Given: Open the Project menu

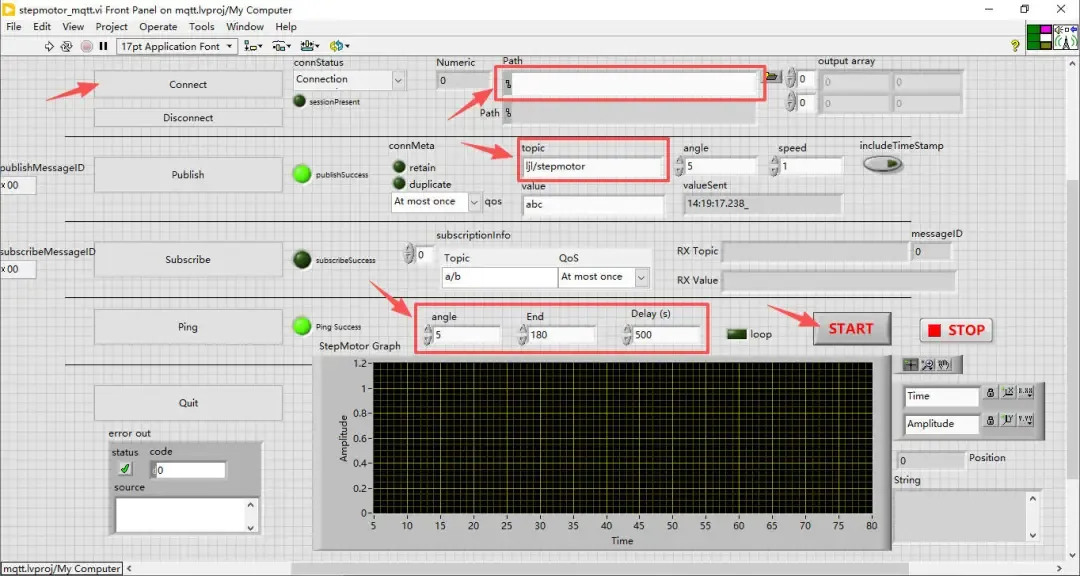Looking at the screenshot, I should pos(112,27).
